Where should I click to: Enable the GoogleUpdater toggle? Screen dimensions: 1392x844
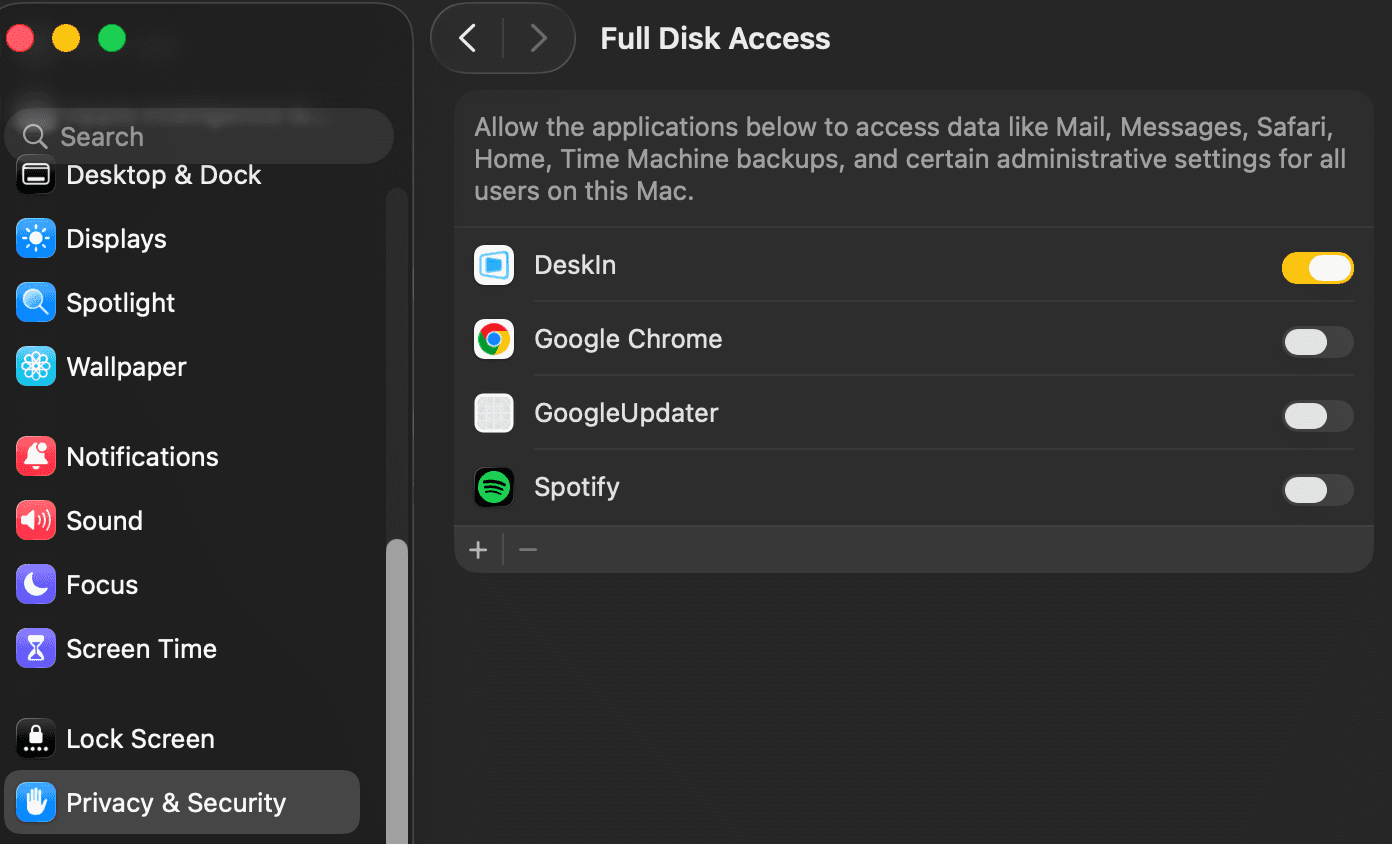1318,416
